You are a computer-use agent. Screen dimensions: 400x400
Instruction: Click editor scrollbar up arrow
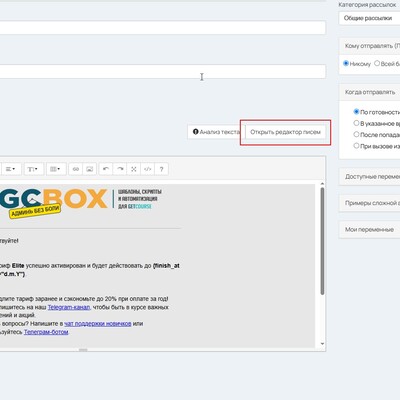click(322, 184)
